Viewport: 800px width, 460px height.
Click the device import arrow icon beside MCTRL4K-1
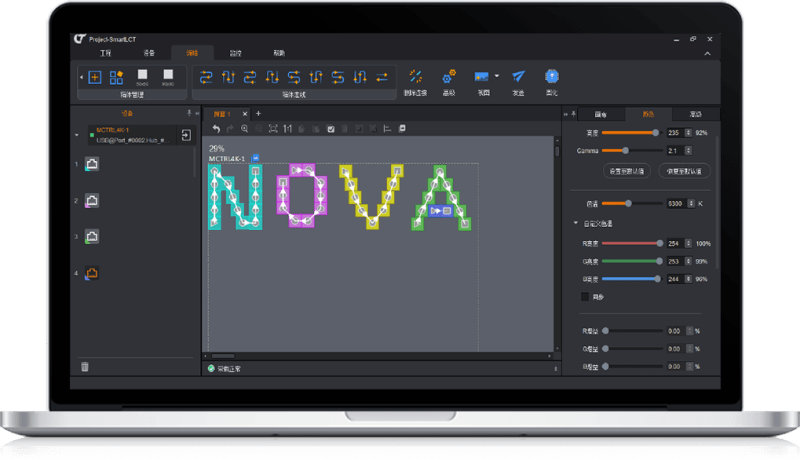186,135
